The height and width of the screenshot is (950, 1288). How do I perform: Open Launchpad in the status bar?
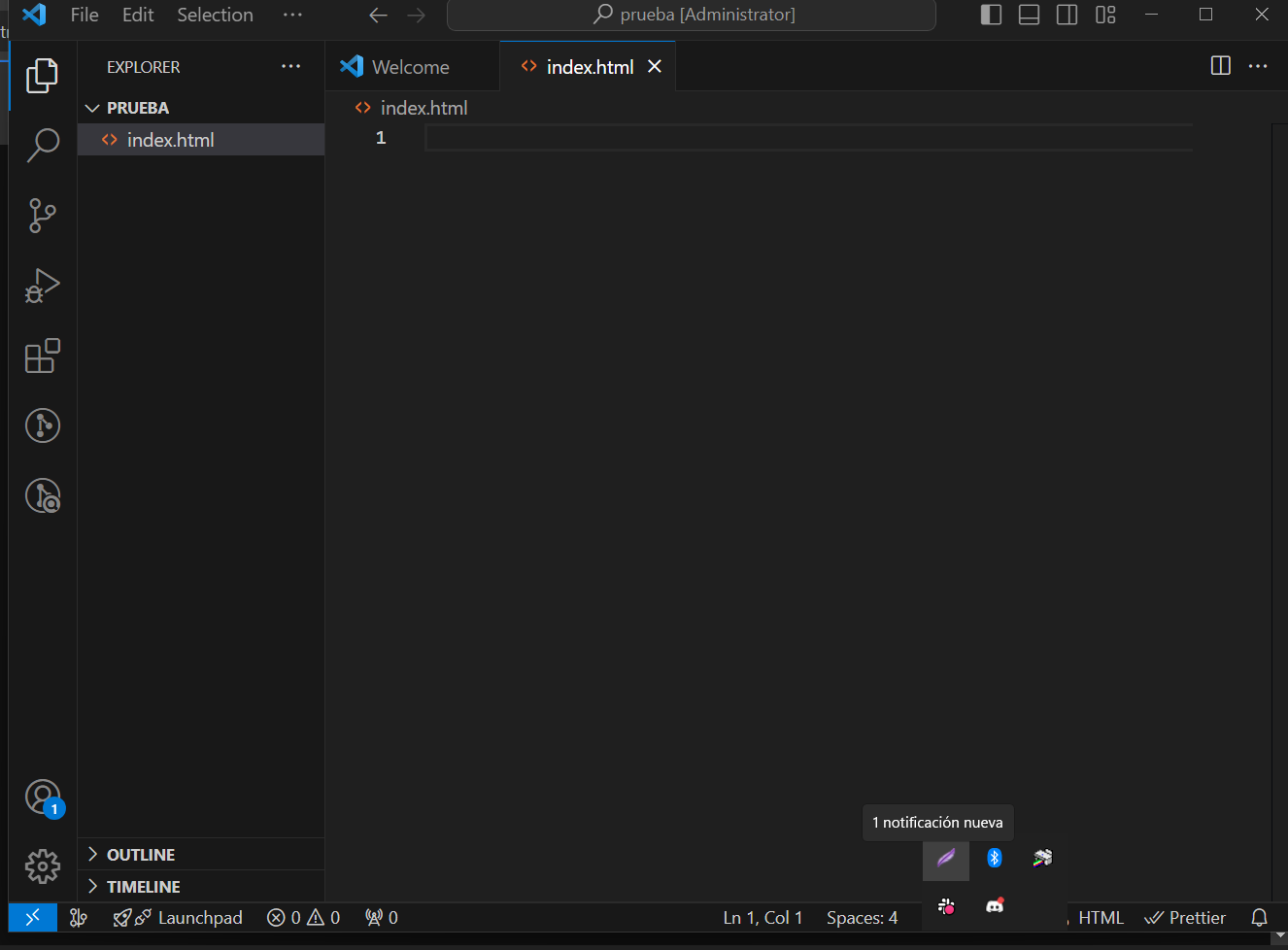(x=178, y=917)
